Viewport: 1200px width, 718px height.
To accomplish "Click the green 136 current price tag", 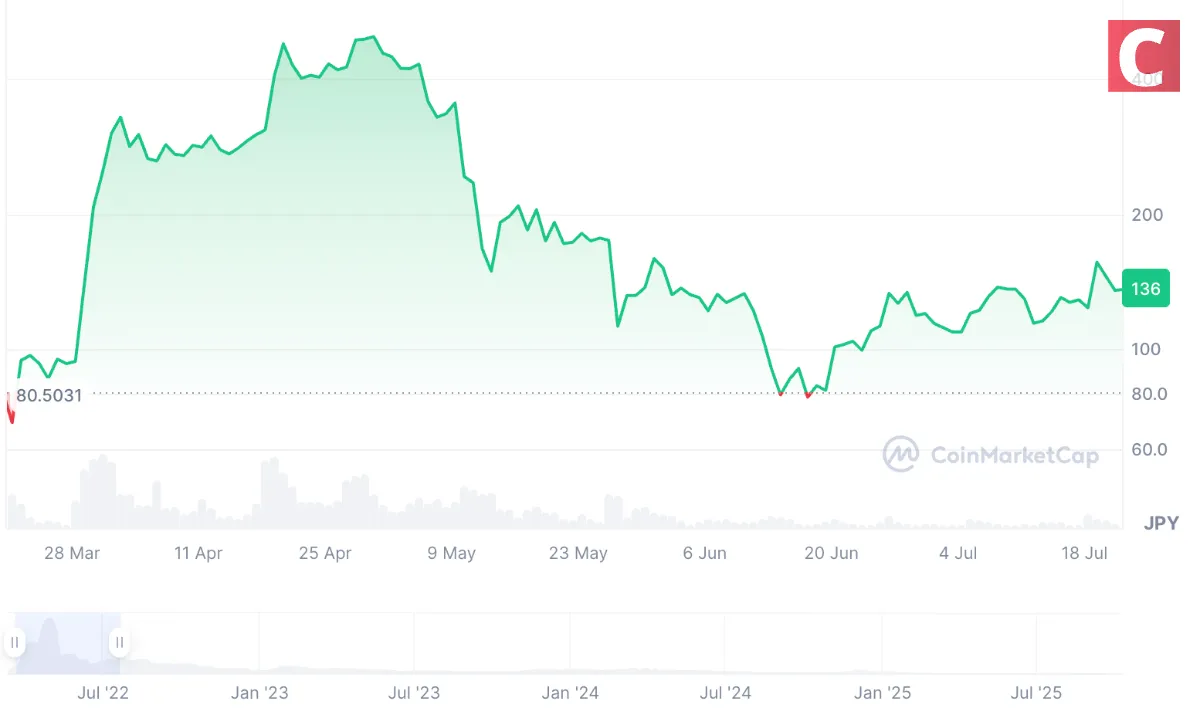I will tap(1144, 290).
